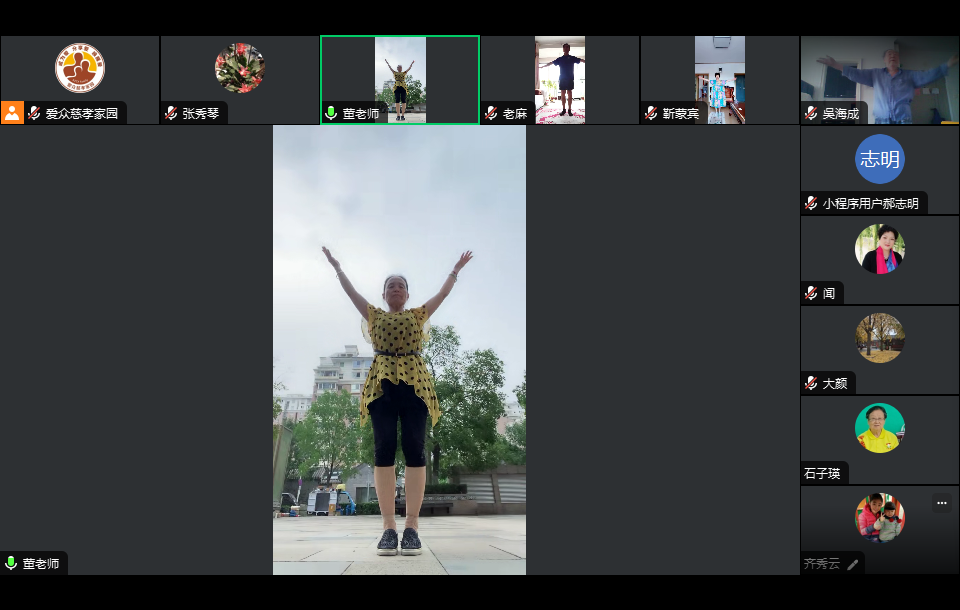This screenshot has height=610, width=960.
Task: Open the three-dot more menu on 齐秀云's tile
Action: pyautogui.click(x=941, y=502)
